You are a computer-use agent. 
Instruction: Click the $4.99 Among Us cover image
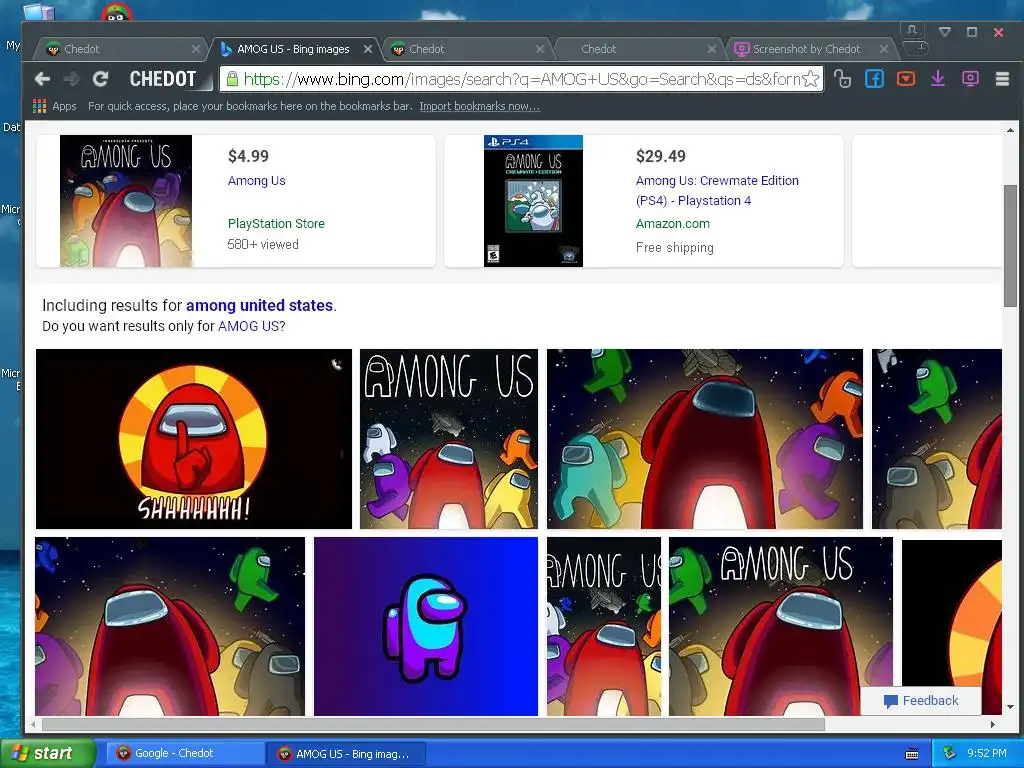(126, 200)
